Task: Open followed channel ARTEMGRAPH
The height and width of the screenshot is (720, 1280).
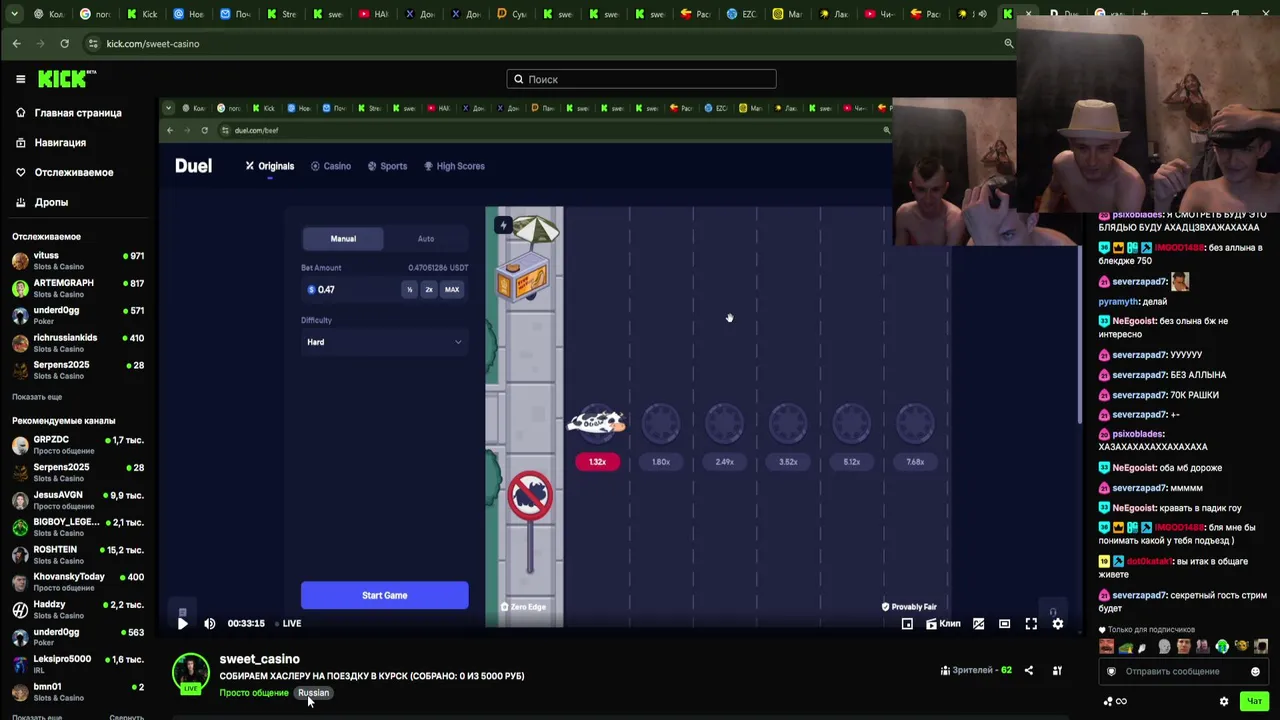Action: tap(78, 288)
